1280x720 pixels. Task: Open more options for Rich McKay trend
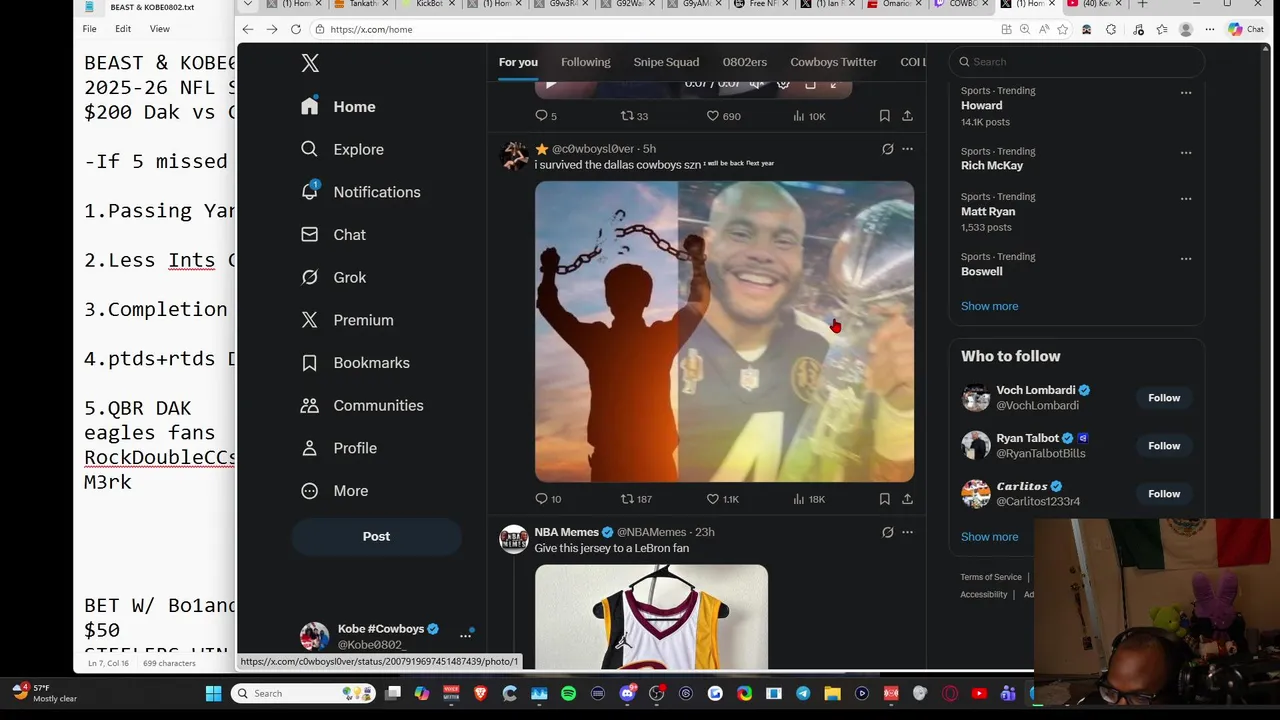pyautogui.click(x=1186, y=153)
